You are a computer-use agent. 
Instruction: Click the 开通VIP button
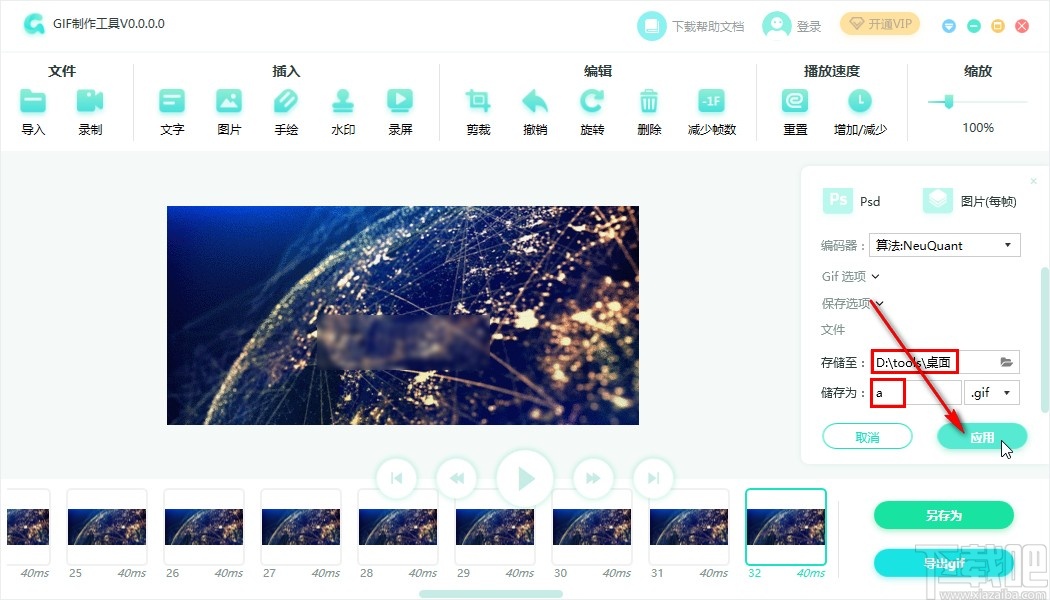[x=880, y=24]
